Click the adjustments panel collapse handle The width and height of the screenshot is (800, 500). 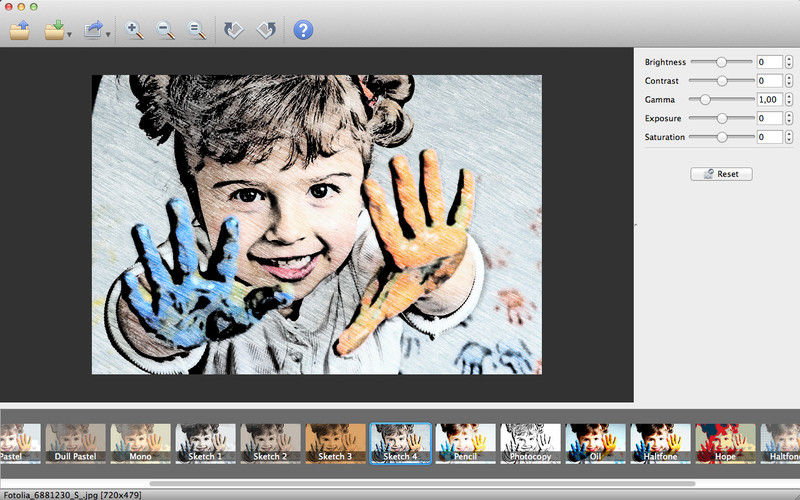pyautogui.click(x=635, y=224)
